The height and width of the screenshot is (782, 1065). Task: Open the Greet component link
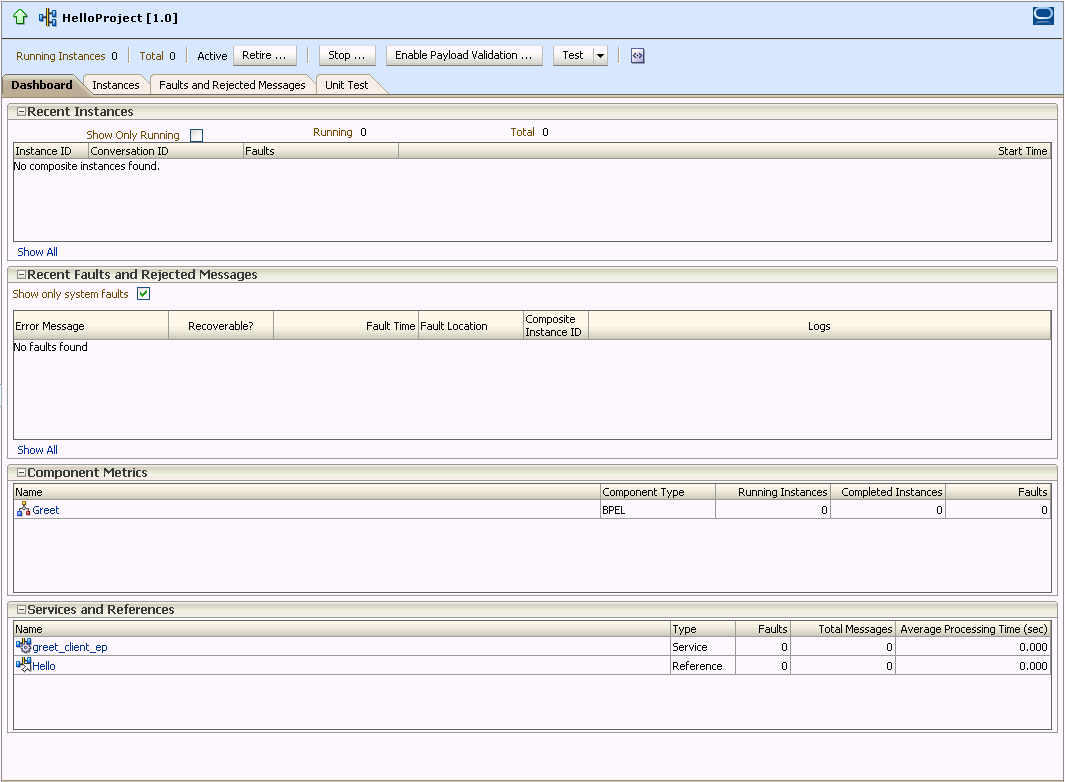[46, 510]
